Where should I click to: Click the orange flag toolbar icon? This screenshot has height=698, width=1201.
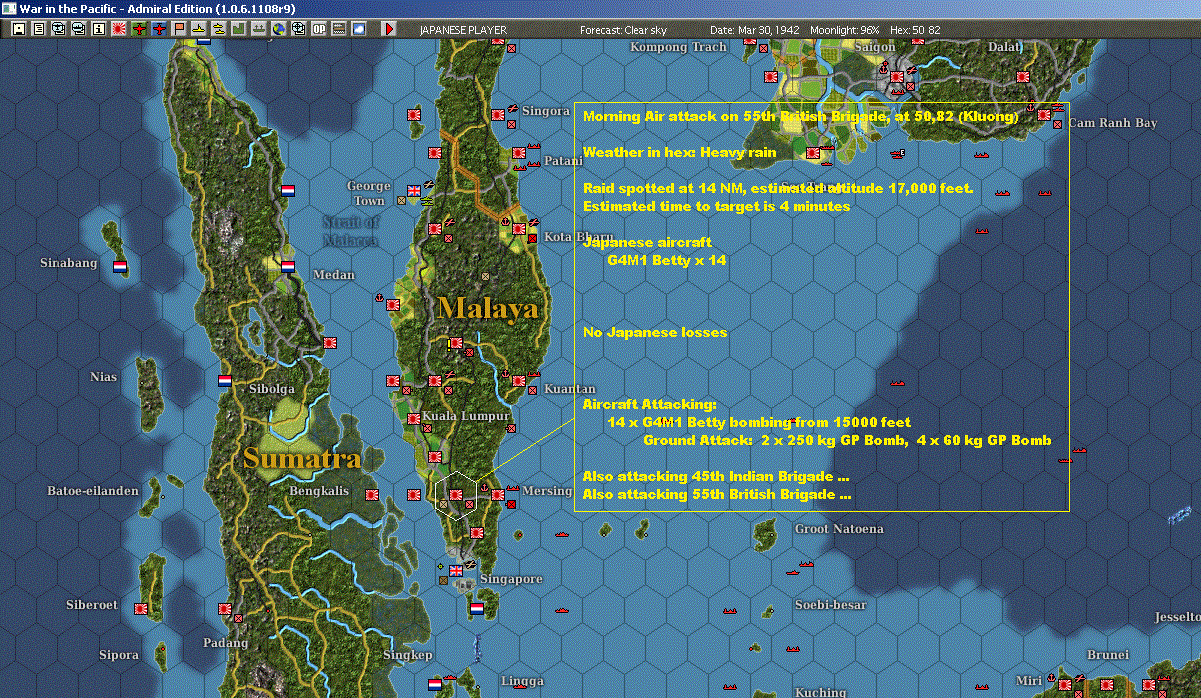179,29
